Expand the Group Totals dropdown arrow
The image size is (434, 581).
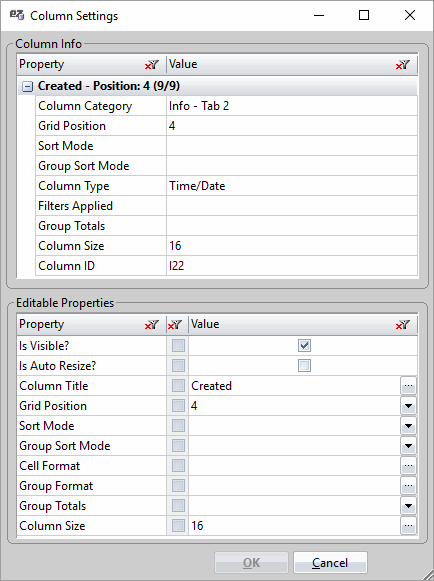click(408, 506)
